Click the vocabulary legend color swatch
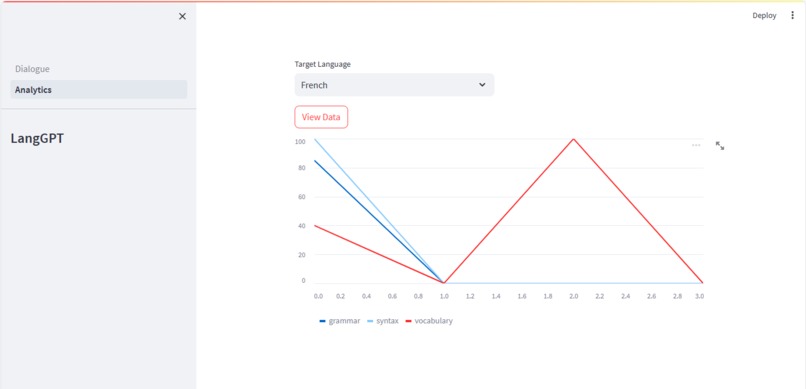This screenshot has width=806, height=389. coord(409,321)
